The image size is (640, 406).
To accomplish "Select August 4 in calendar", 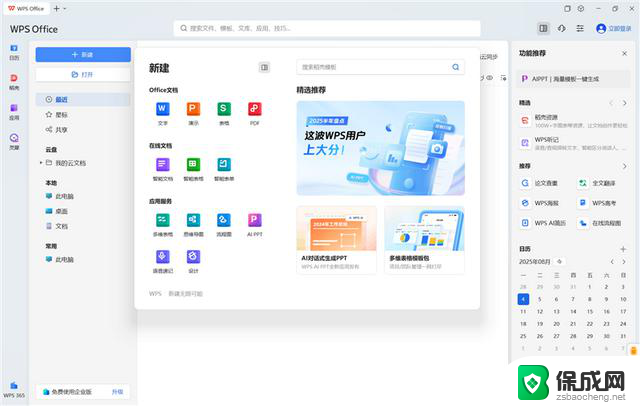I will [x=523, y=299].
